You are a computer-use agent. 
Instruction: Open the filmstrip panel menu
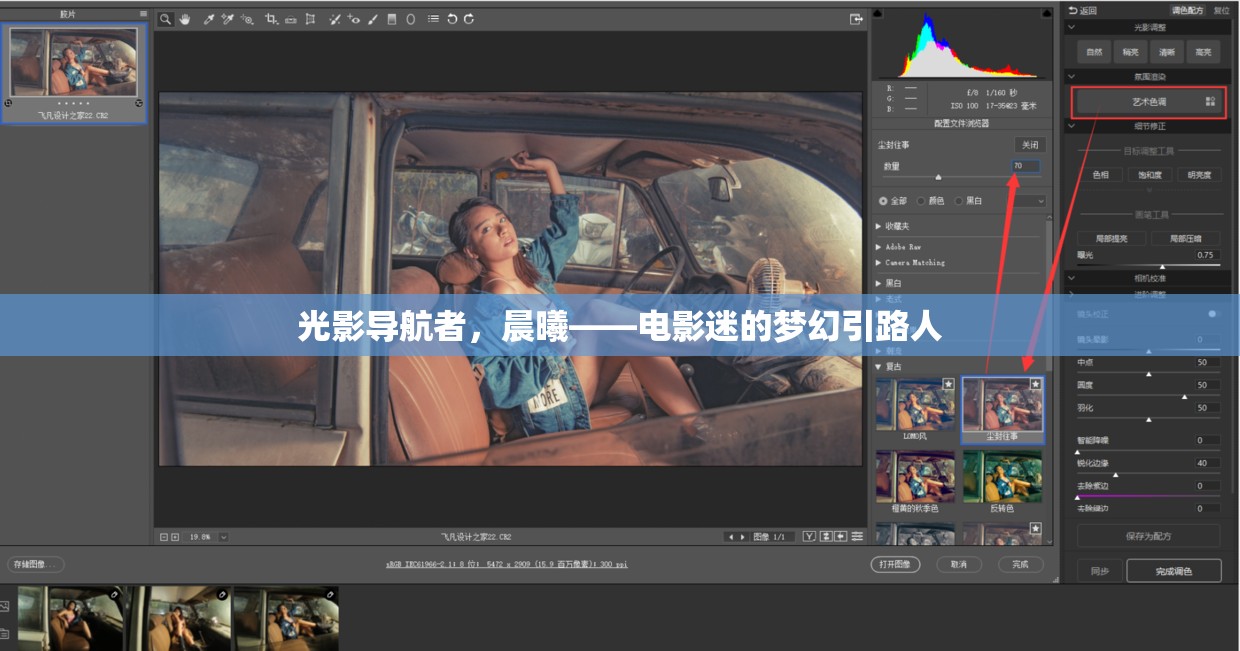pos(143,14)
